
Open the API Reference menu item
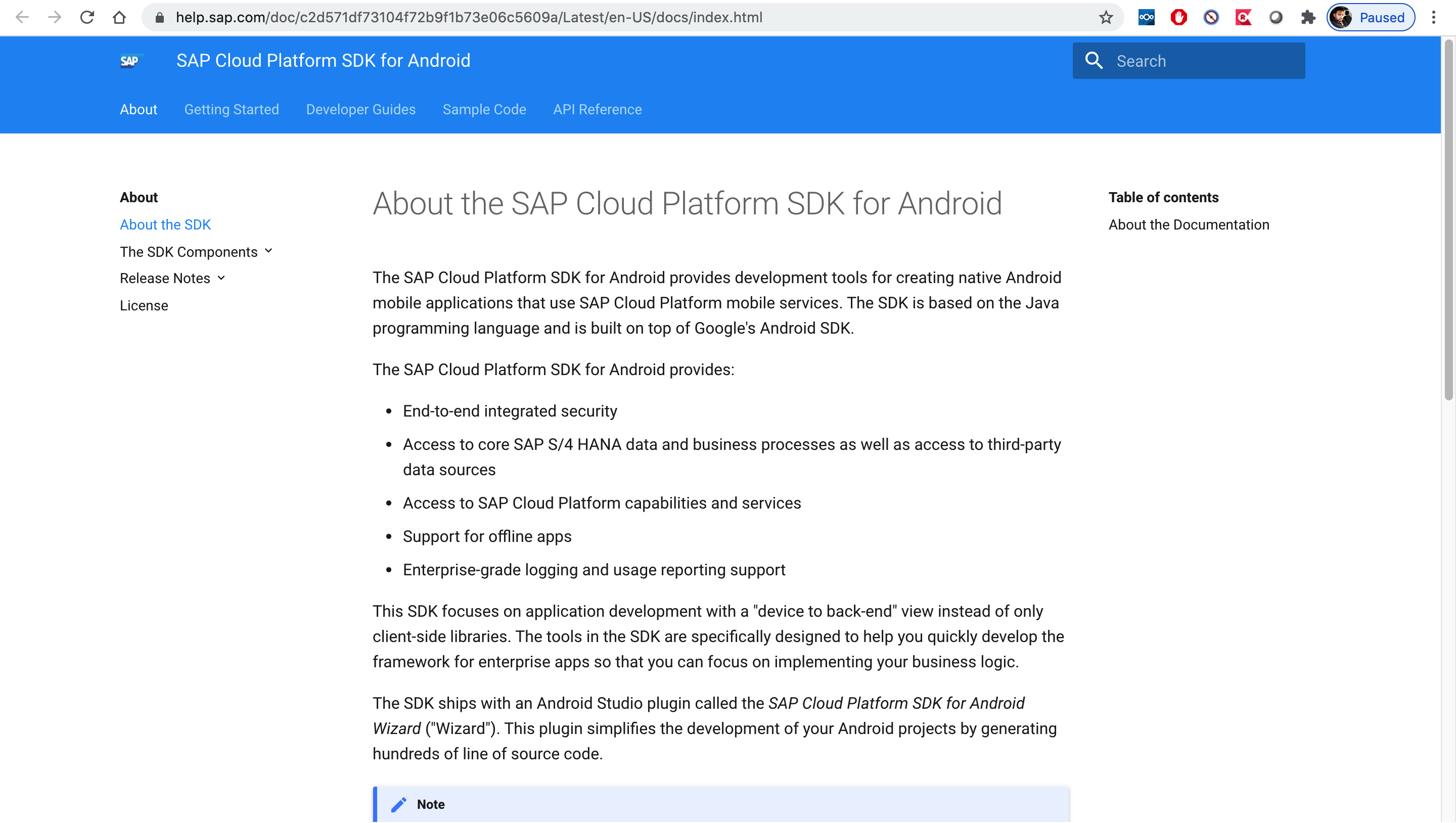click(x=598, y=109)
